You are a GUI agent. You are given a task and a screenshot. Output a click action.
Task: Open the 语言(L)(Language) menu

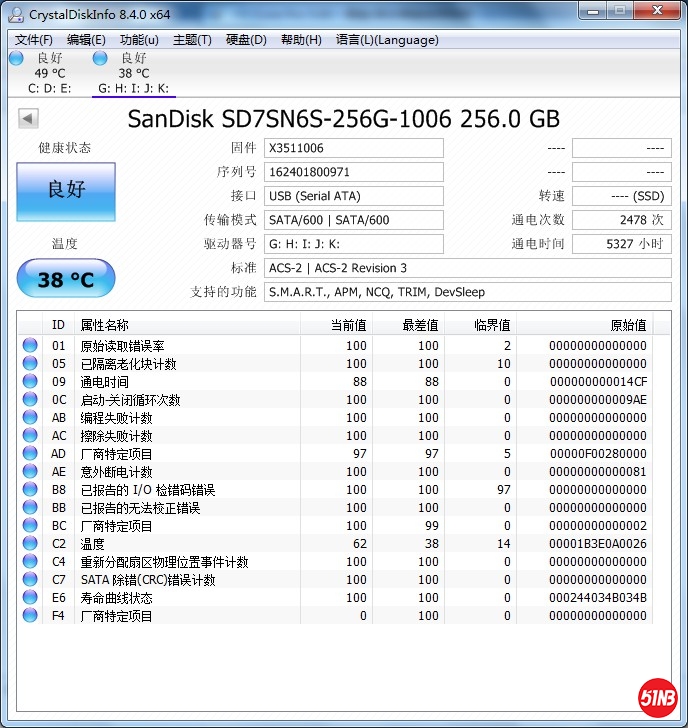click(x=387, y=40)
